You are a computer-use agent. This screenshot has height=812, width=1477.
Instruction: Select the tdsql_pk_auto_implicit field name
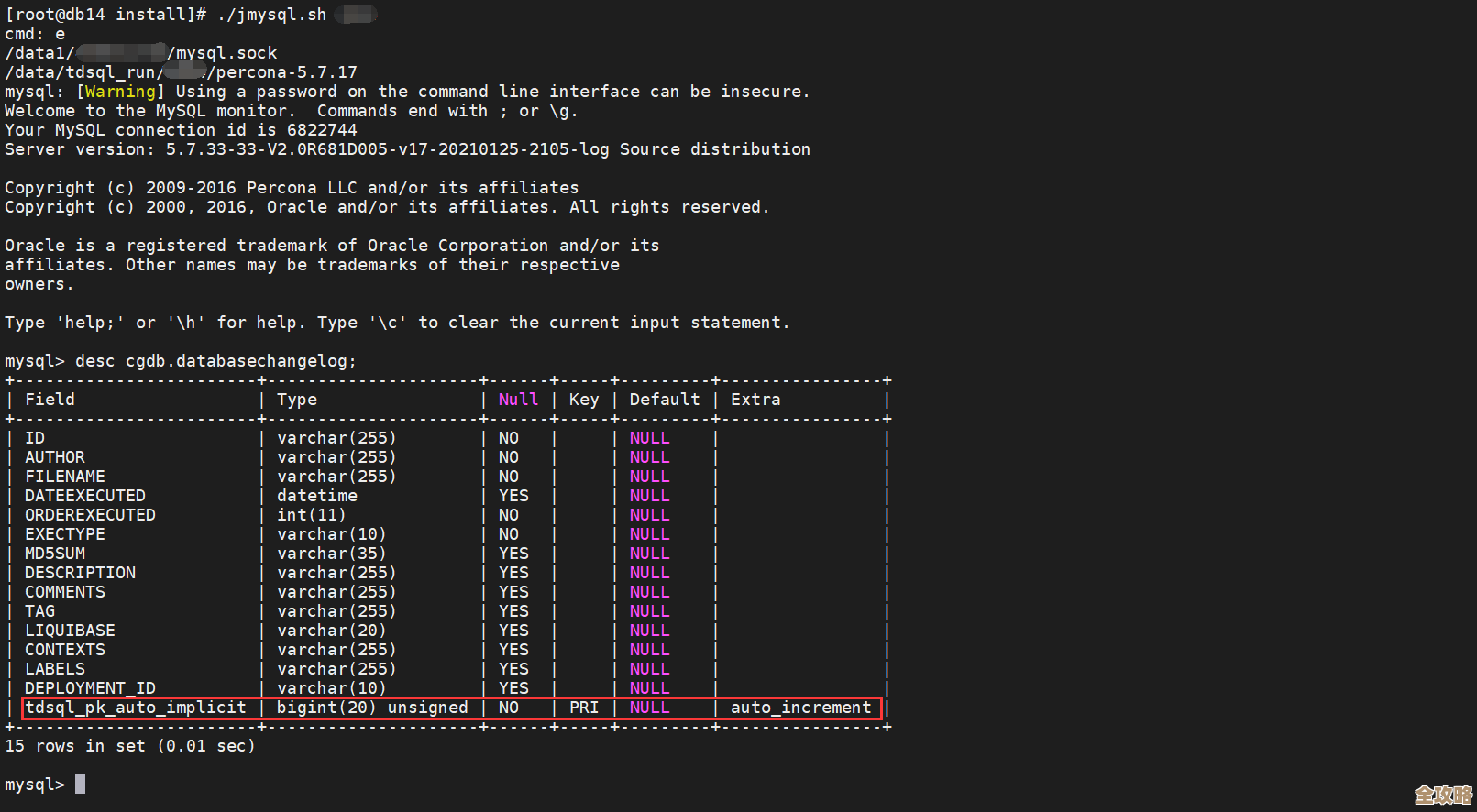pos(136,708)
